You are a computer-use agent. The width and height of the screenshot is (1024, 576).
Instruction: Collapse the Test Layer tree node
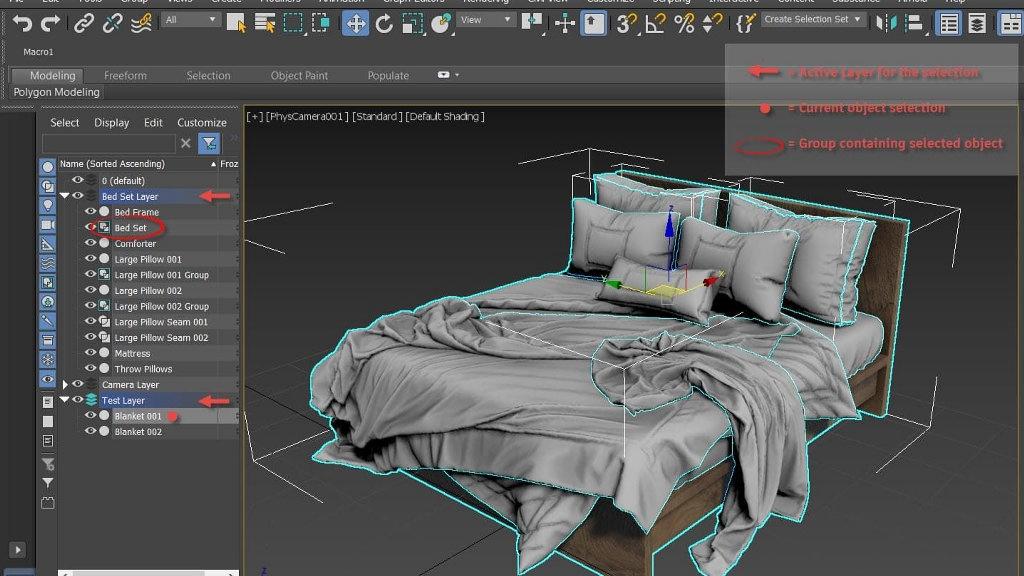coord(63,400)
